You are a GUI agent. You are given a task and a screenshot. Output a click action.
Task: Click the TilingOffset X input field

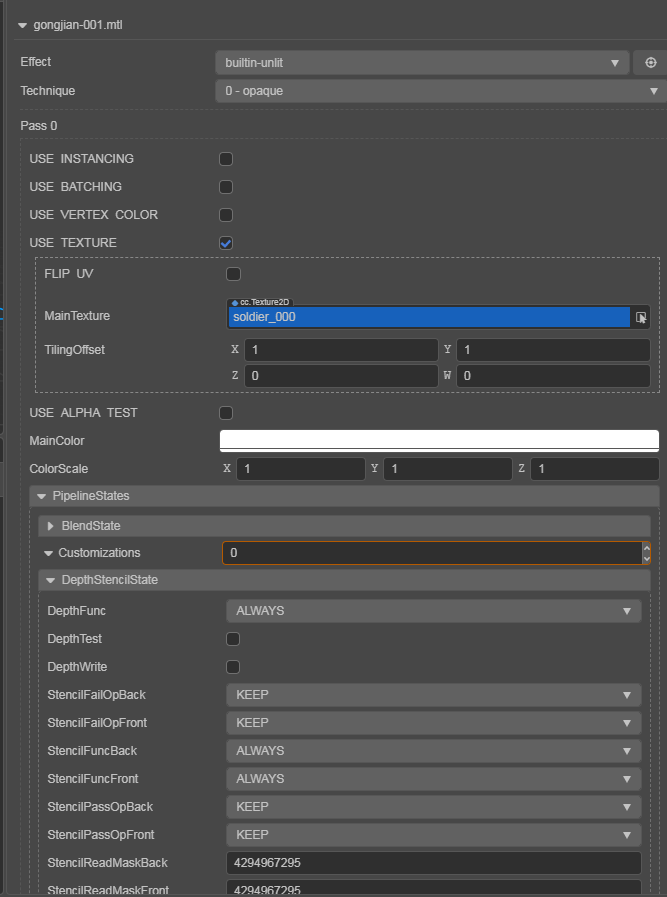(x=340, y=350)
